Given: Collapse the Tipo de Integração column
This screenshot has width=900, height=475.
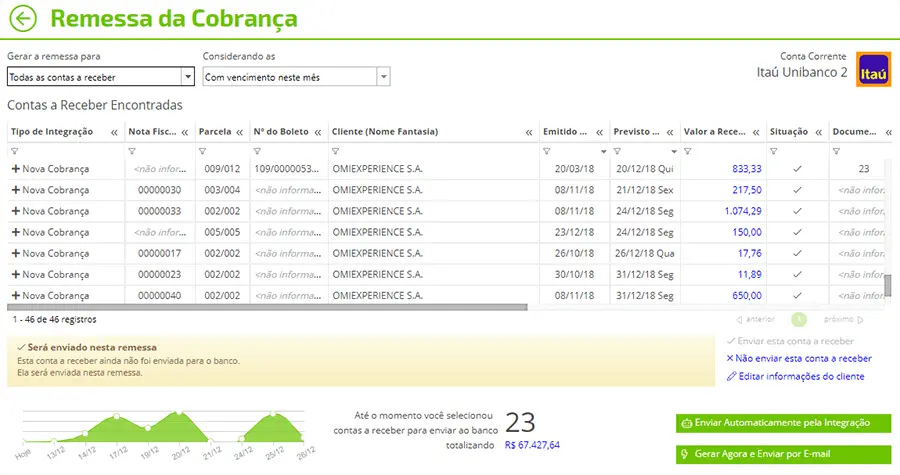Looking at the screenshot, I should (x=114, y=133).
